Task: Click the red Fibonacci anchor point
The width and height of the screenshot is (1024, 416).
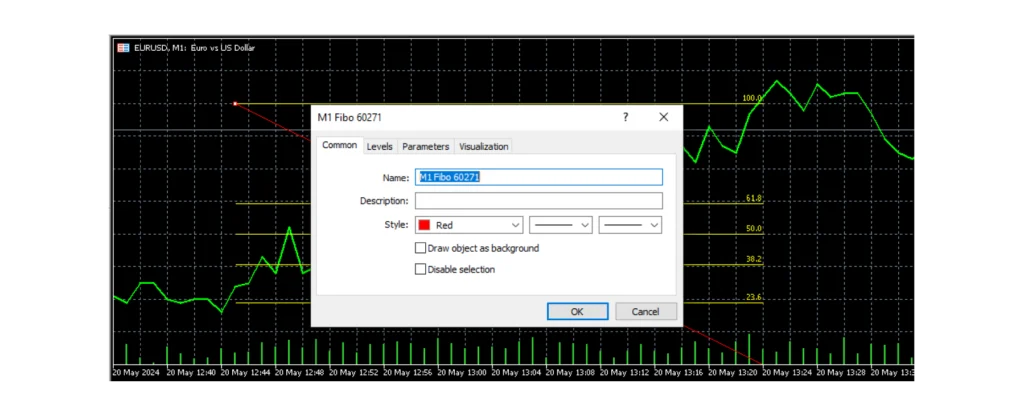Action: point(234,103)
